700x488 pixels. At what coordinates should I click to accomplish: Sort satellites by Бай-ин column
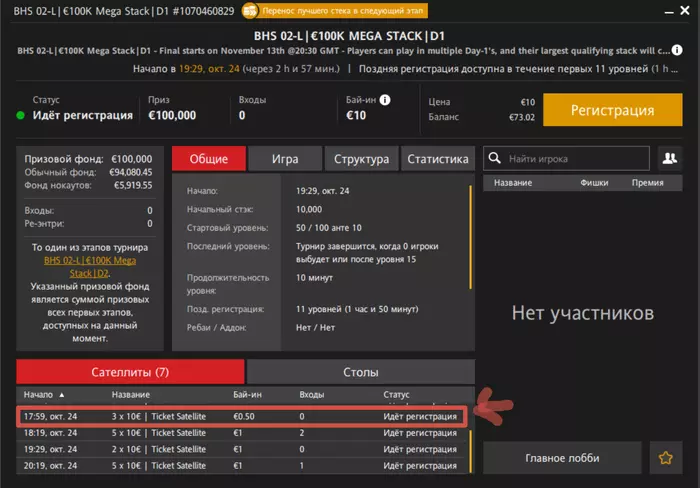247,395
